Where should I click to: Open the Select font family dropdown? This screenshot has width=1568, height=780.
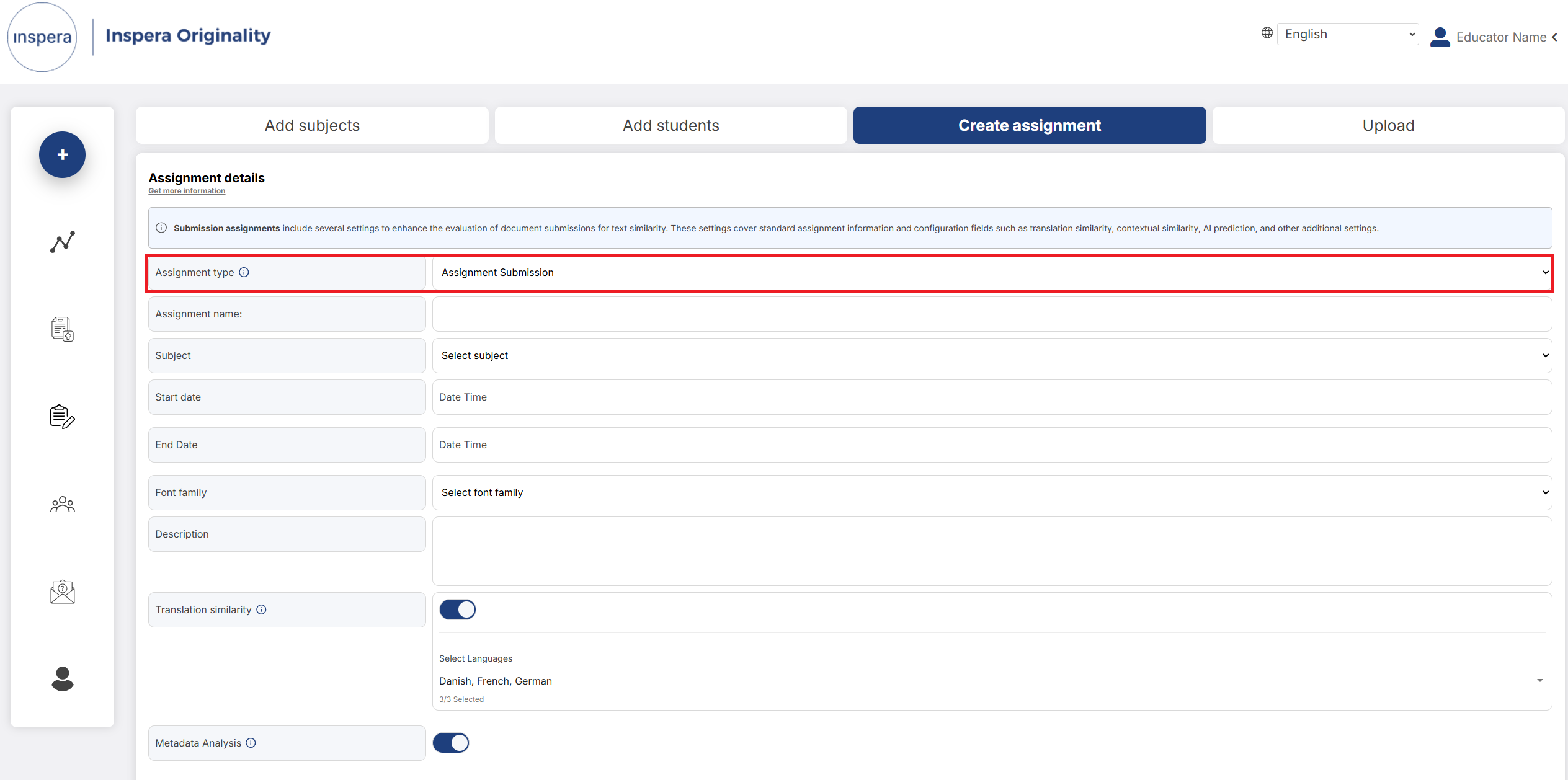pyautogui.click(x=992, y=492)
